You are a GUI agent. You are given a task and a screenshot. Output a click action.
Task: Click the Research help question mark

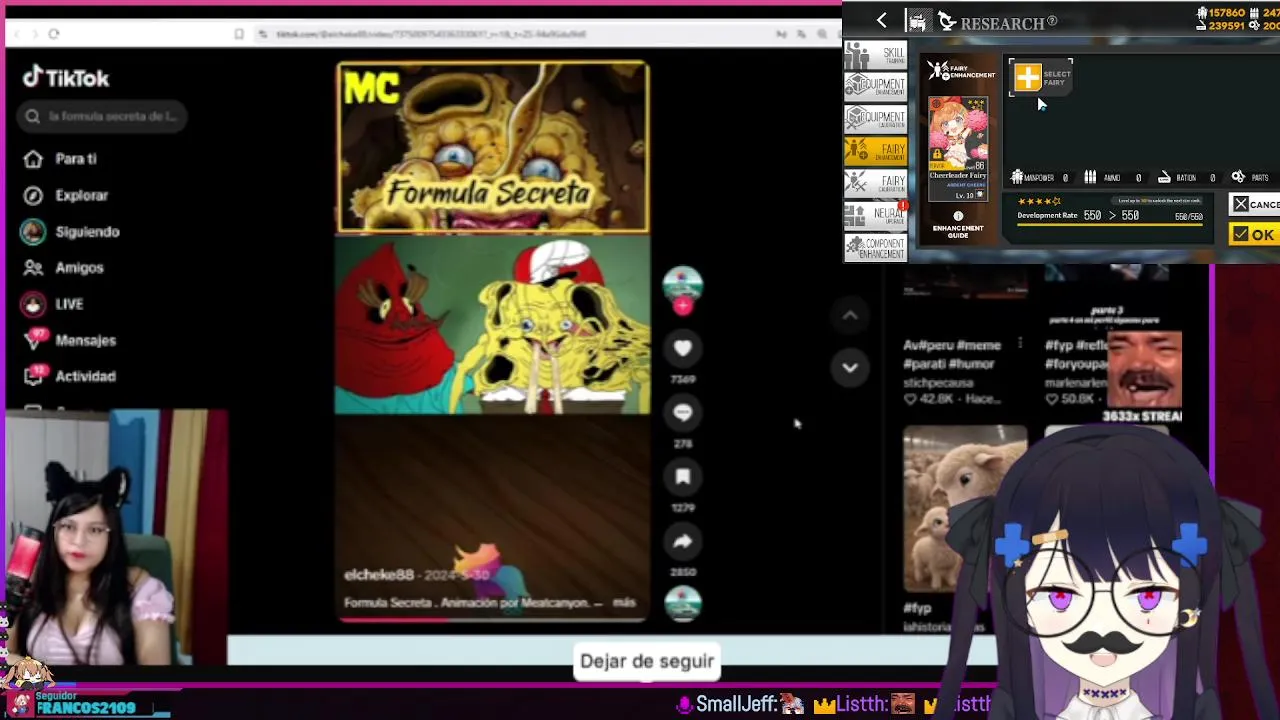(1051, 22)
